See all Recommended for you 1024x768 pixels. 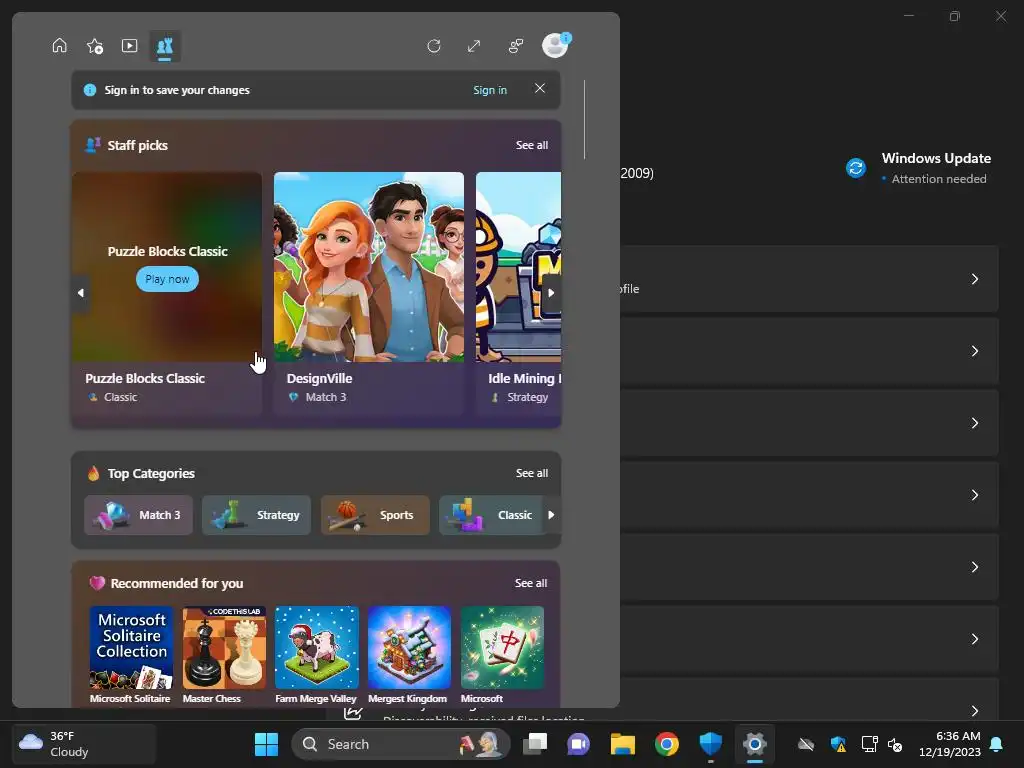click(x=531, y=583)
